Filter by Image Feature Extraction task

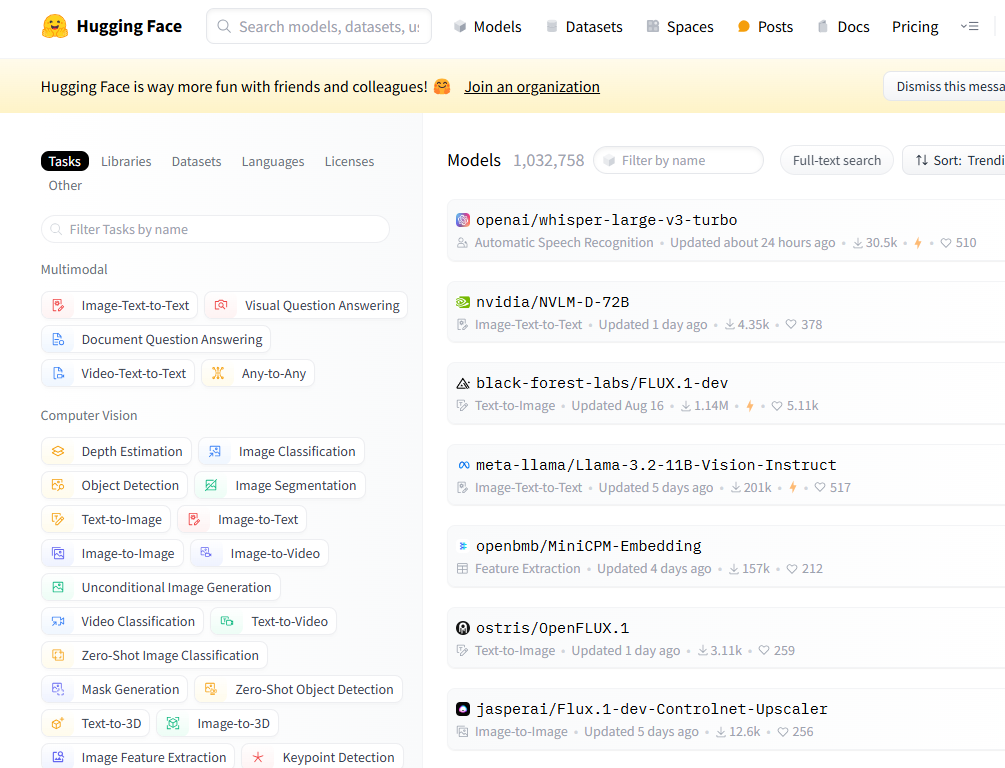coord(138,756)
